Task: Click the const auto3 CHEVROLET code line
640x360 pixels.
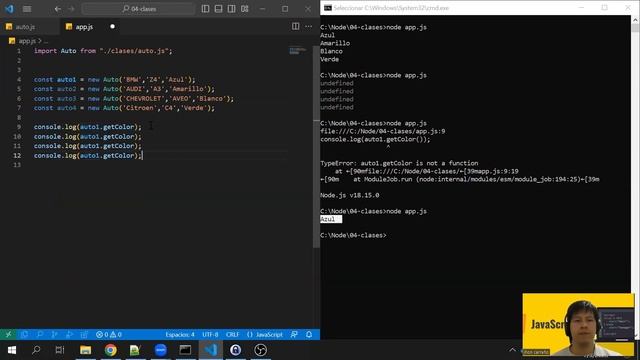Action: point(133,98)
